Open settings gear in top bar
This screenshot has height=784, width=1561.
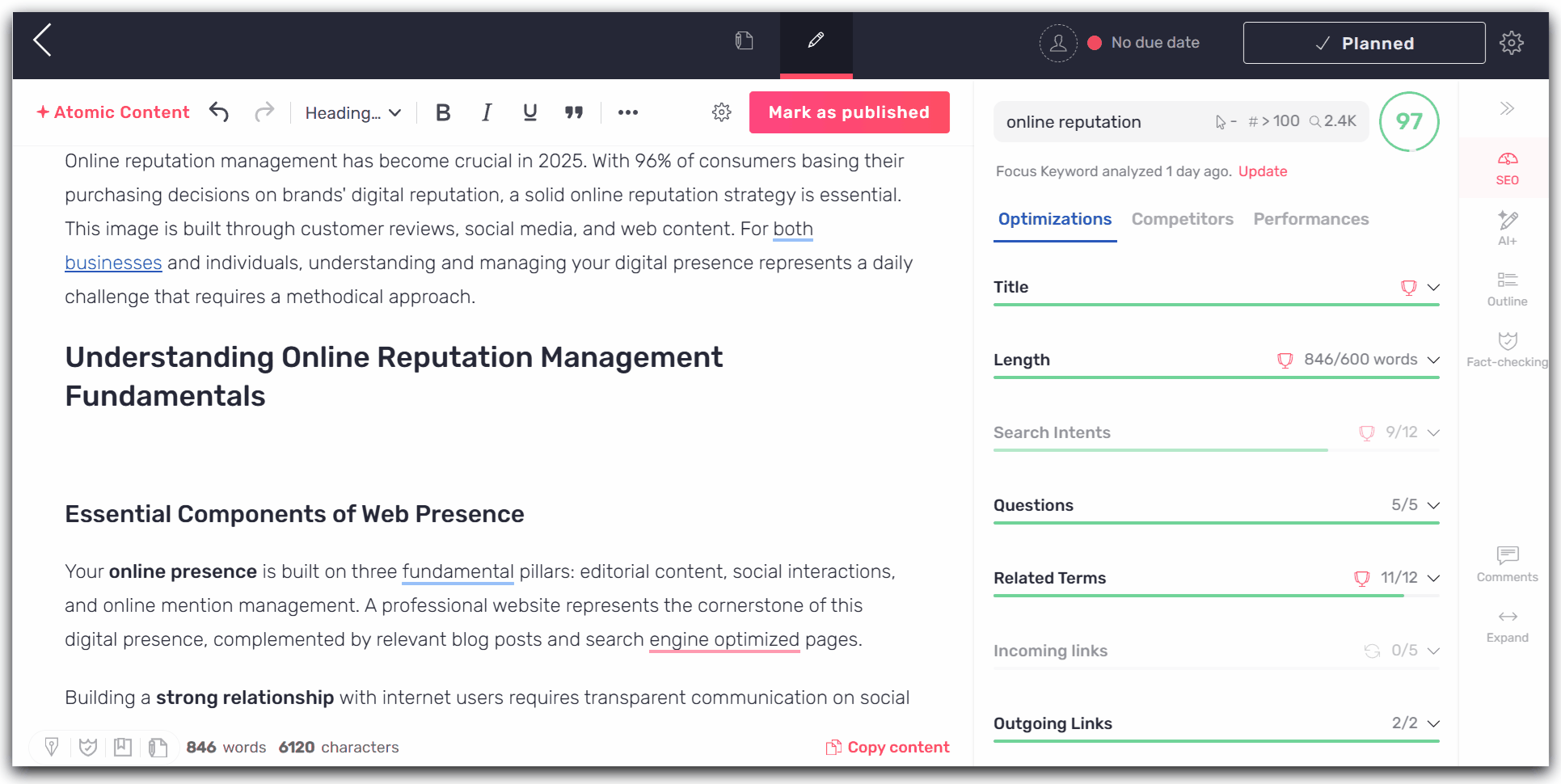tap(1511, 43)
